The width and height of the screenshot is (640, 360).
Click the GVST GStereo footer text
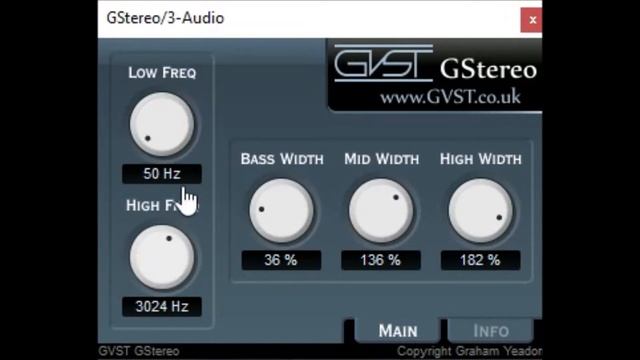pos(139,351)
